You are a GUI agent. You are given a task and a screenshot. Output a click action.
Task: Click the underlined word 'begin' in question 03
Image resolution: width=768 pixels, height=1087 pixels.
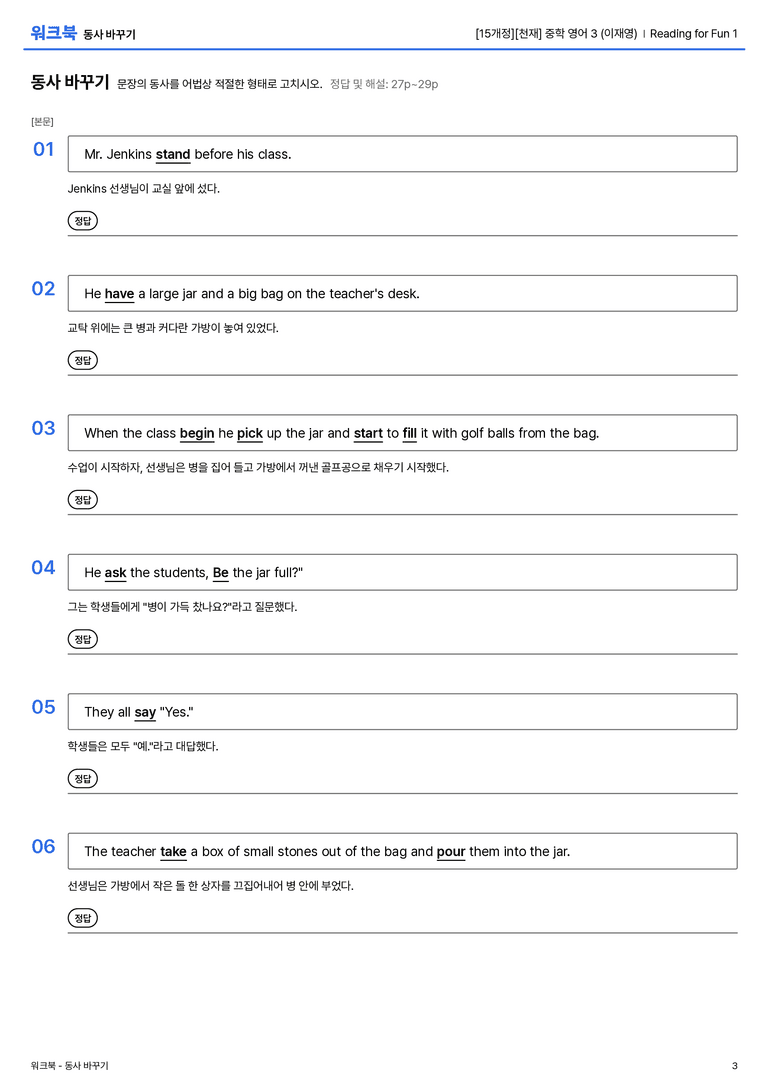click(197, 433)
